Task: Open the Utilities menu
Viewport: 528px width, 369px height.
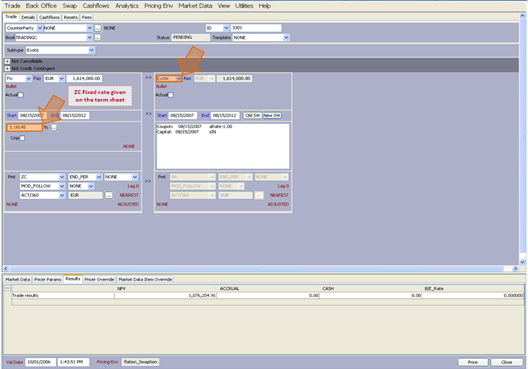Action: tap(244, 6)
